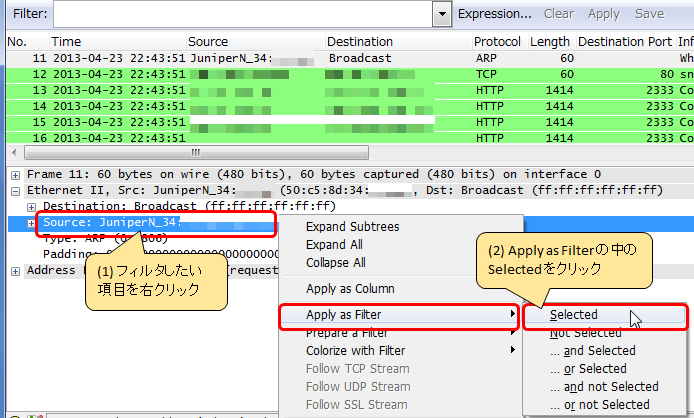The width and height of the screenshot is (694, 418).
Task: Expand the Frame 11 tree node
Action: [16, 174]
